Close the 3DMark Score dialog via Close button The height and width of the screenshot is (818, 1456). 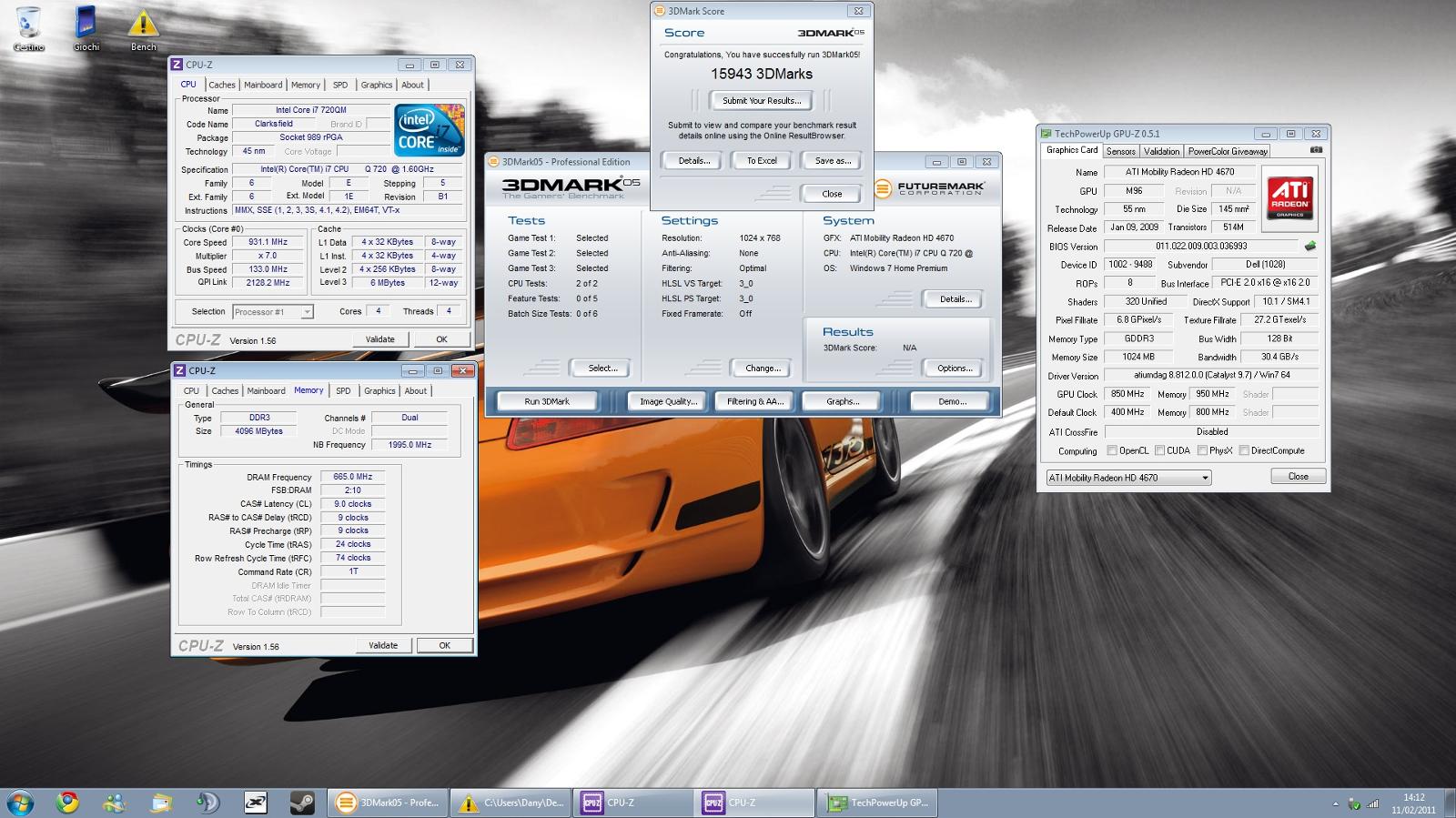coord(832,194)
